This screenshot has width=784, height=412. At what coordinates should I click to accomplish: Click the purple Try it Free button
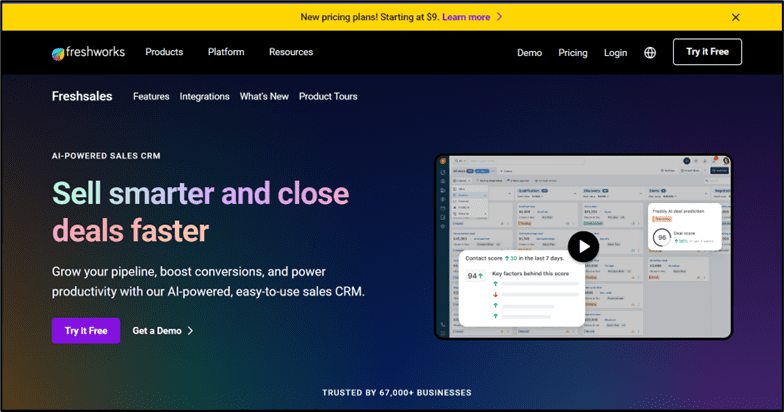coord(86,331)
